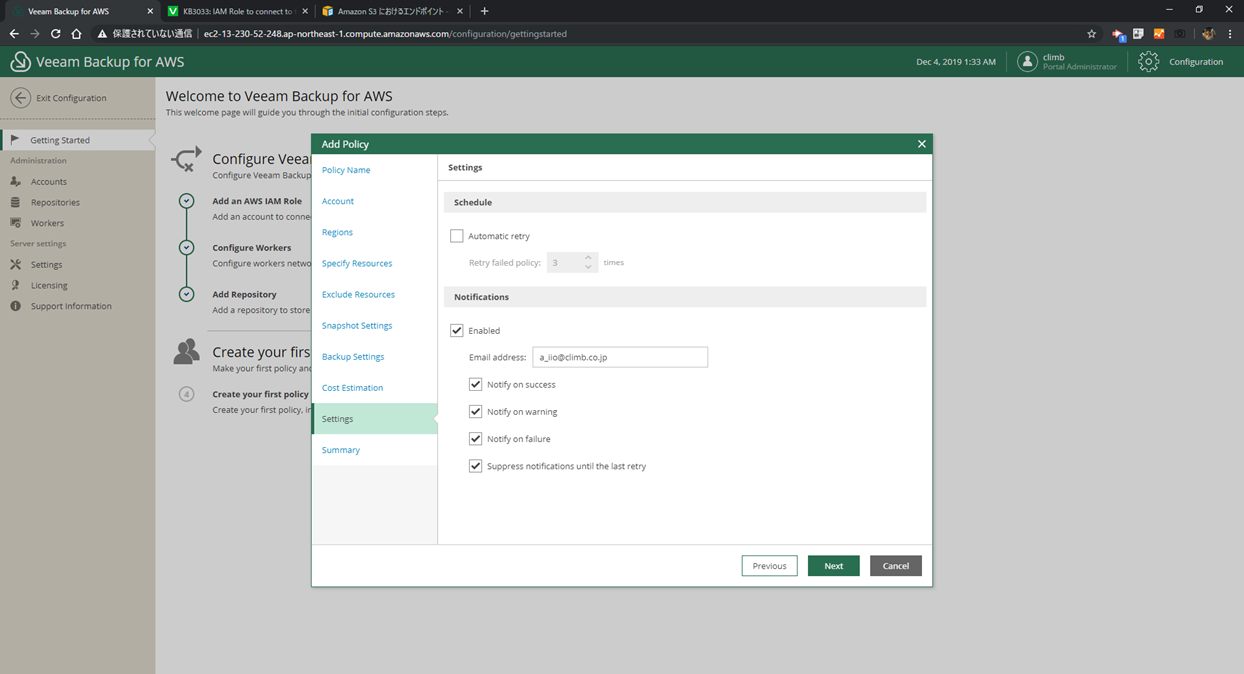The image size is (1244, 674).
Task: Click the Licensing badge icon
Action: tap(15, 285)
